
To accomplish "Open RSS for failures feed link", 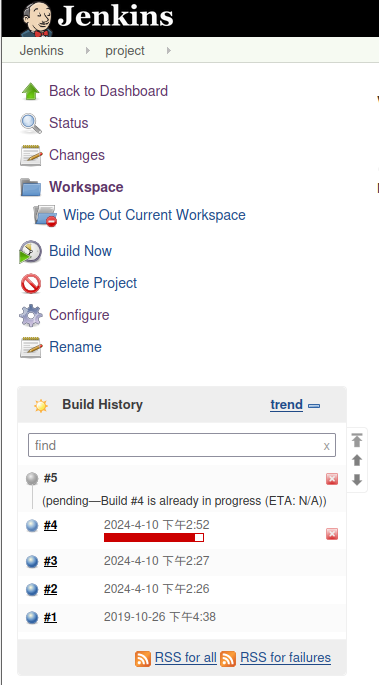I will [x=286, y=657].
